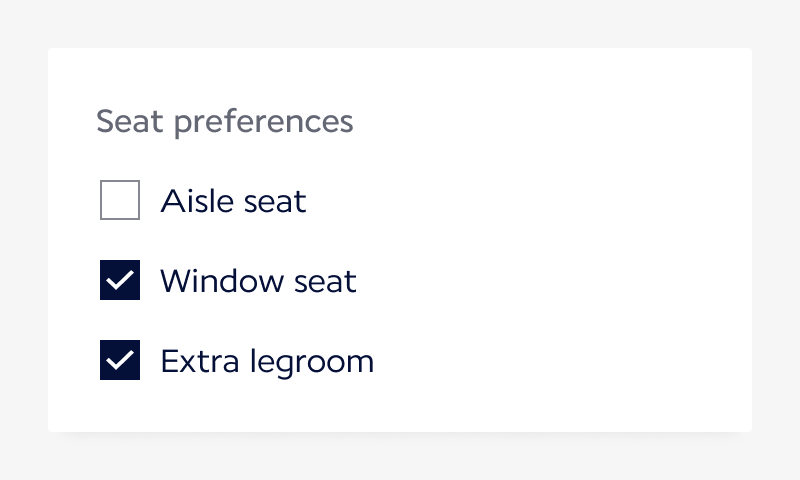Enable the Aisle seat preference

pyautogui.click(x=120, y=200)
